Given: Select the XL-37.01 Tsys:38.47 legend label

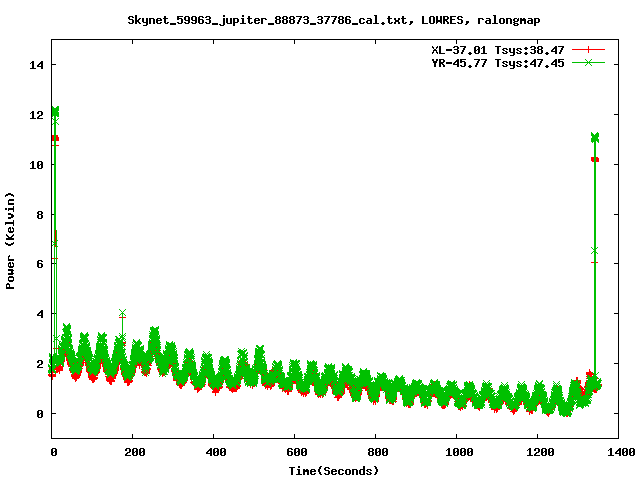Looking at the screenshot, I should [498, 50].
